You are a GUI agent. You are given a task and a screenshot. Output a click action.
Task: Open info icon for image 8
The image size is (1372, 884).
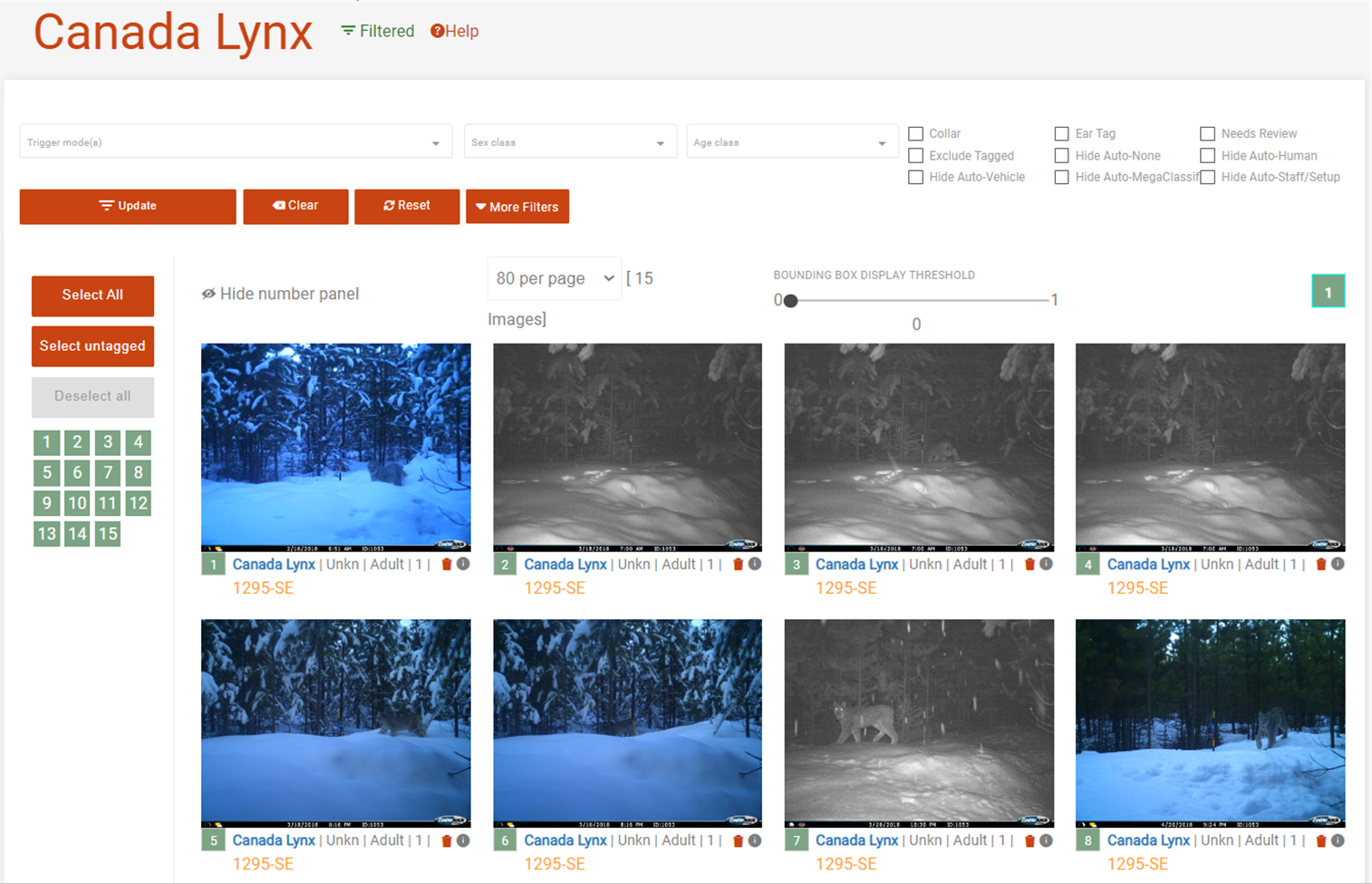tap(1338, 840)
